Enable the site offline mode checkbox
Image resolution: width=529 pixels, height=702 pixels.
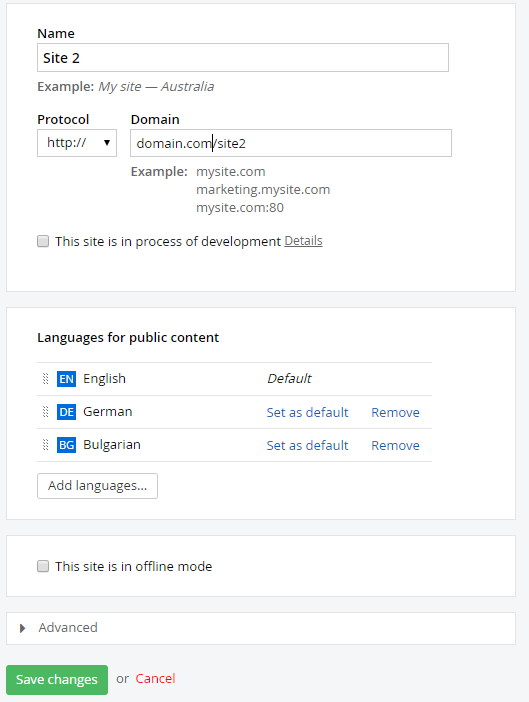coord(43,566)
